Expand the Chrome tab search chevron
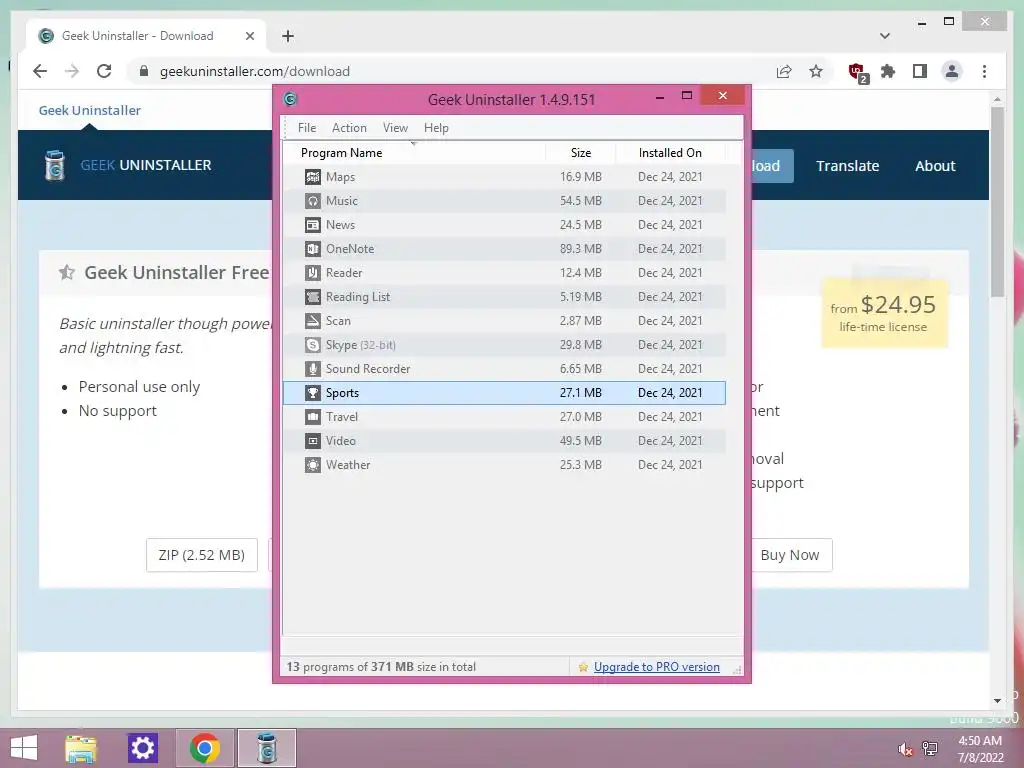 [x=885, y=36]
